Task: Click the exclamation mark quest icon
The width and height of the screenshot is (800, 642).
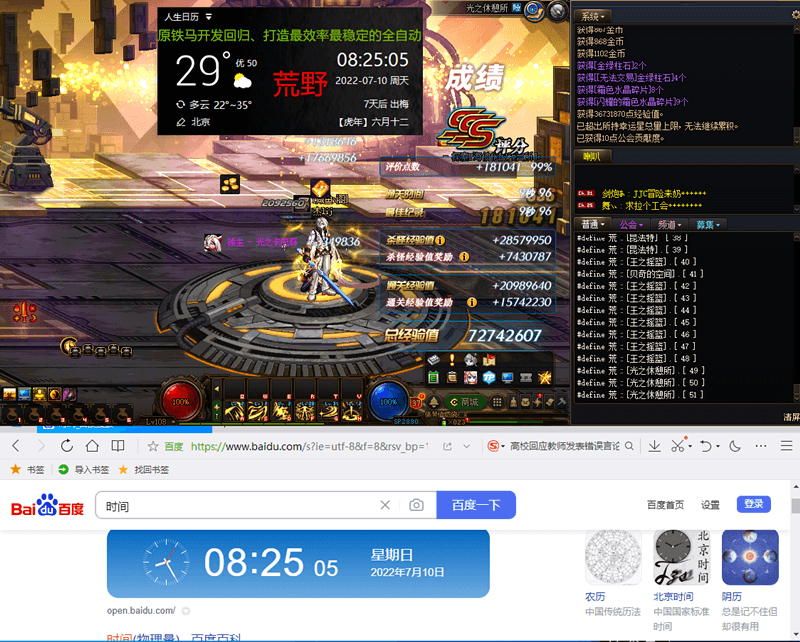Action: (x=452, y=360)
